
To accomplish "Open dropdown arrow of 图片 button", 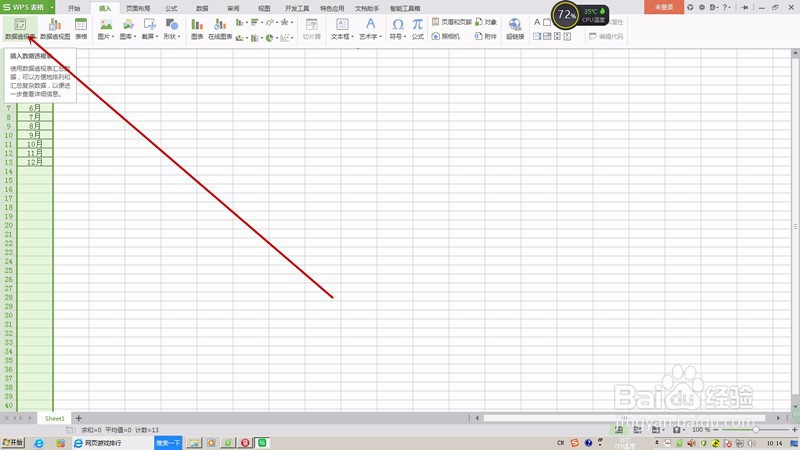I will [x=113, y=37].
